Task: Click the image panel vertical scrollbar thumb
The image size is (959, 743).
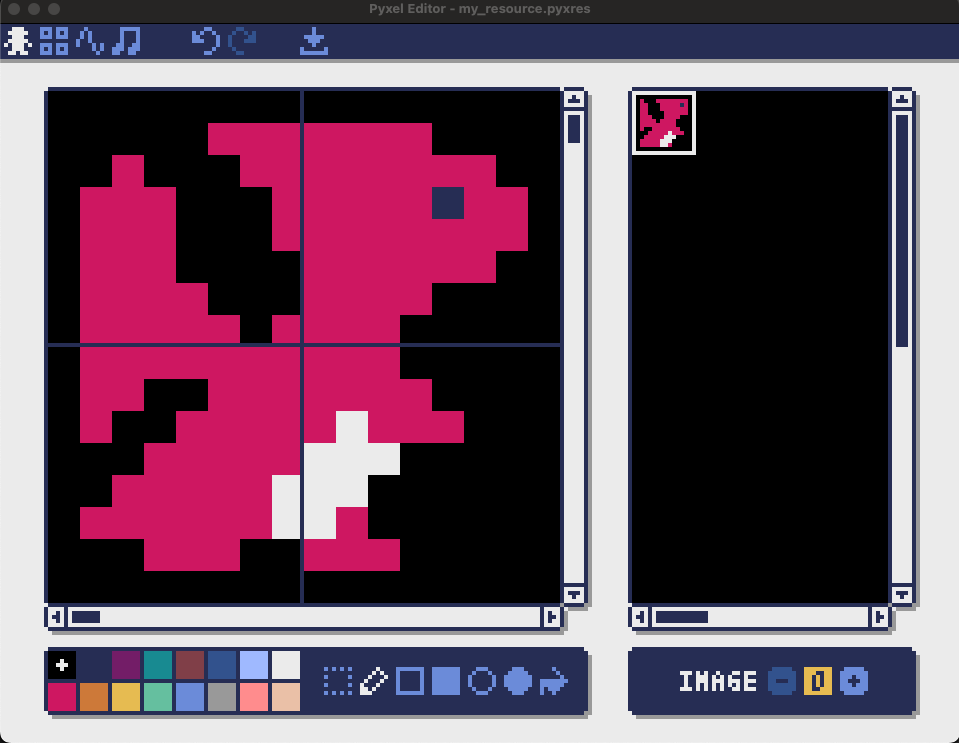Action: pos(902,231)
